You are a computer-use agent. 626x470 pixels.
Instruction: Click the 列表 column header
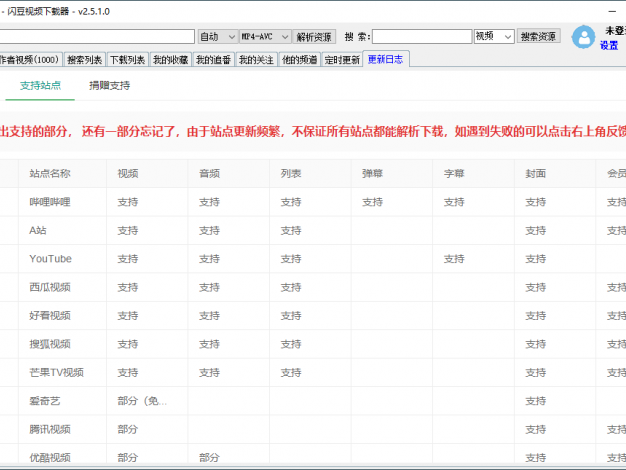[310, 174]
